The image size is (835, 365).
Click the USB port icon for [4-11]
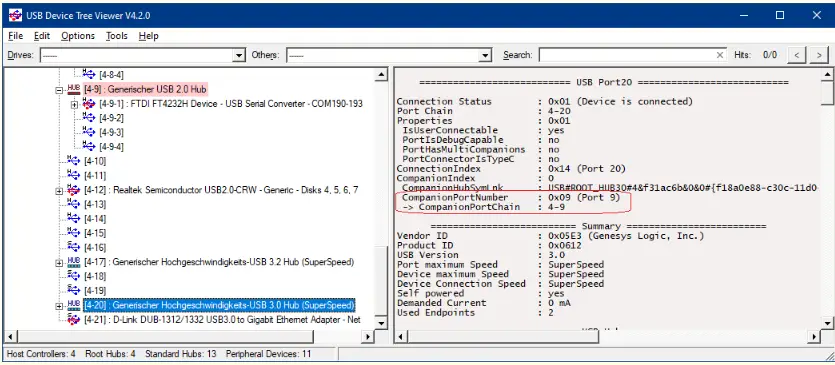(x=74, y=175)
